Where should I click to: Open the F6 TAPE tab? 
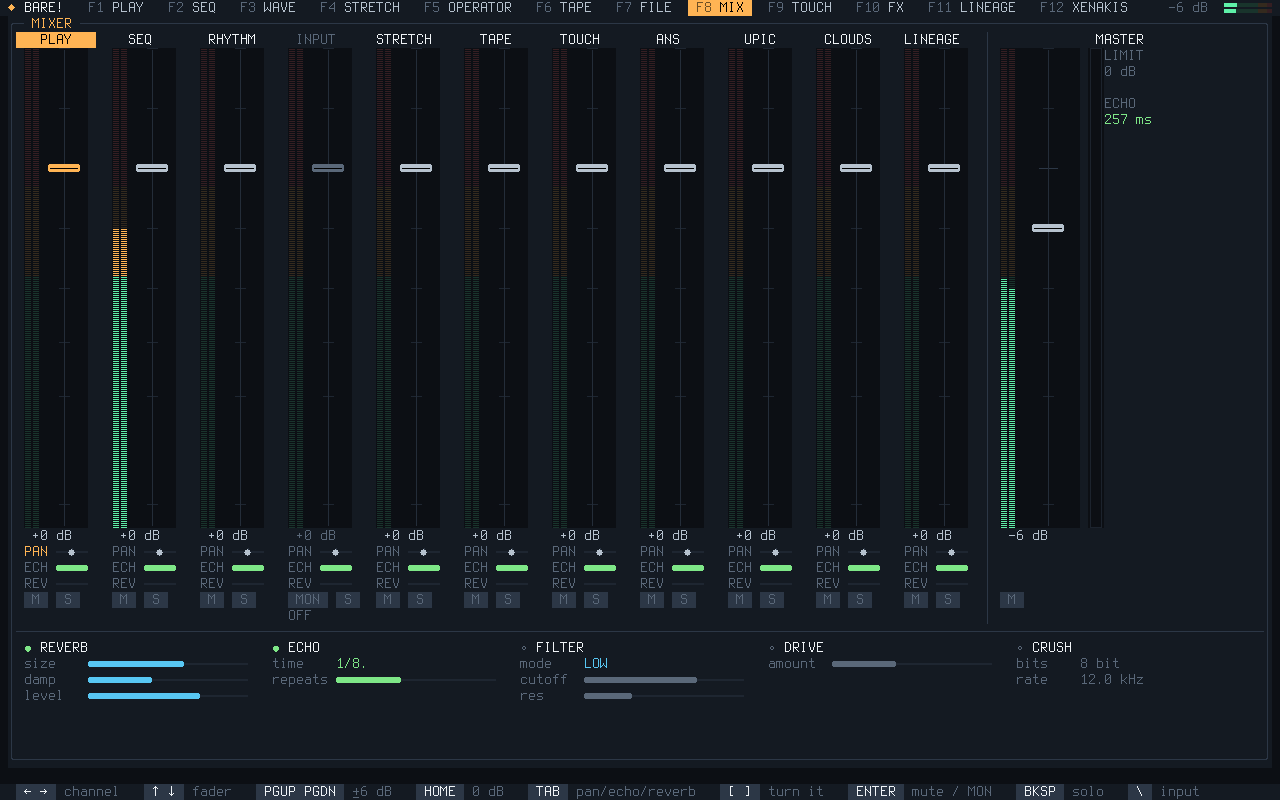564,8
